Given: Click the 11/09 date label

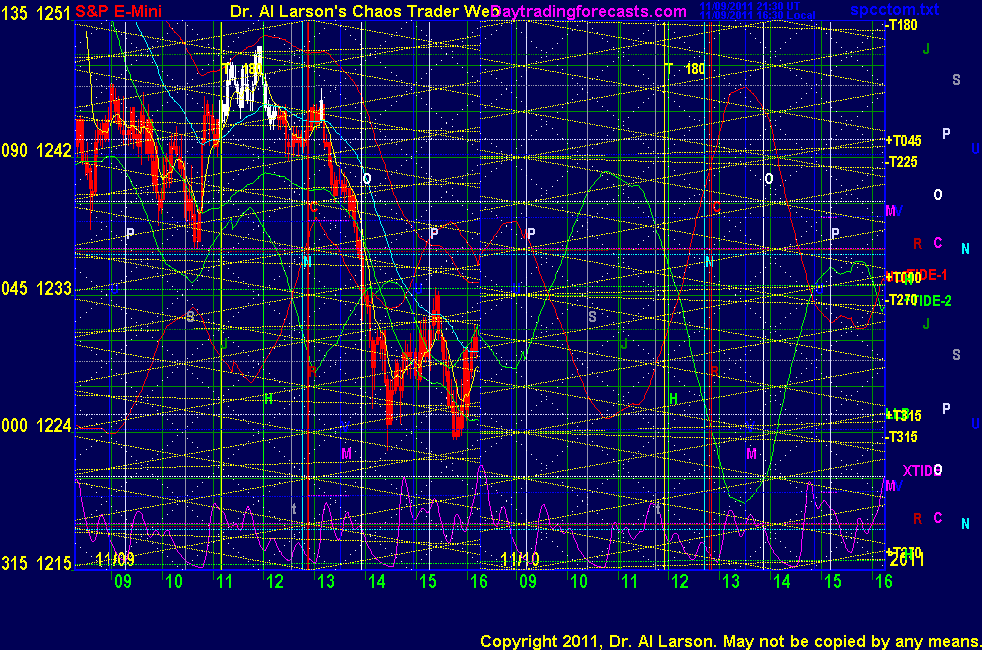Looking at the screenshot, I should pos(115,559).
